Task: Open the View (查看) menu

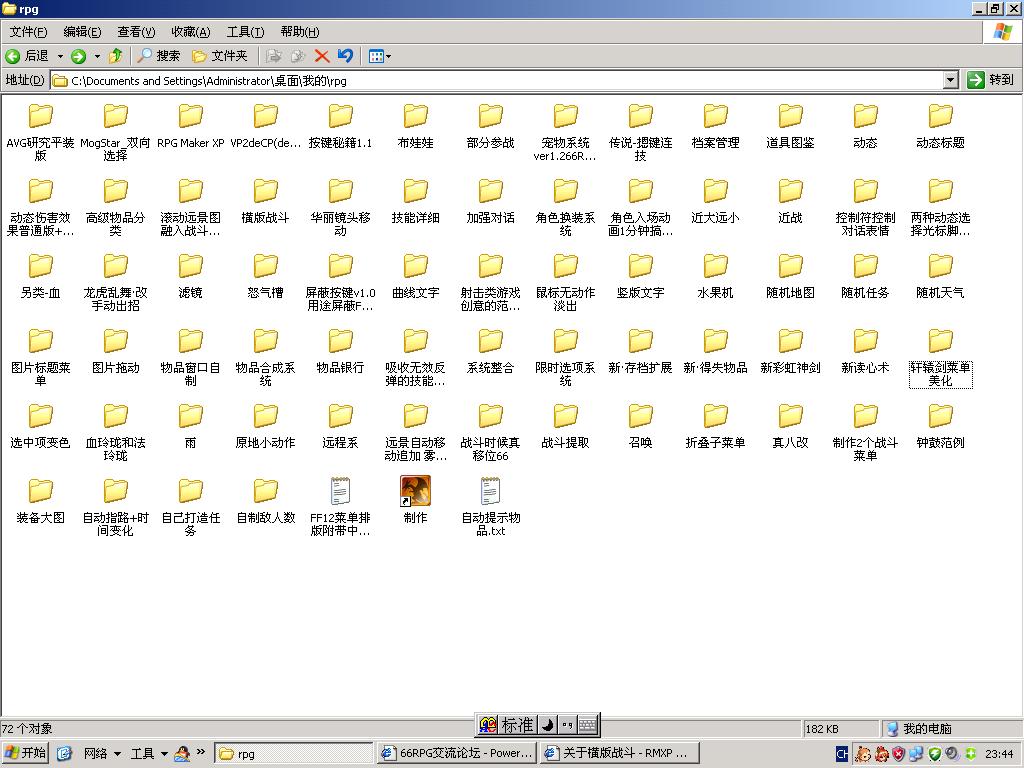Action: pos(136,32)
